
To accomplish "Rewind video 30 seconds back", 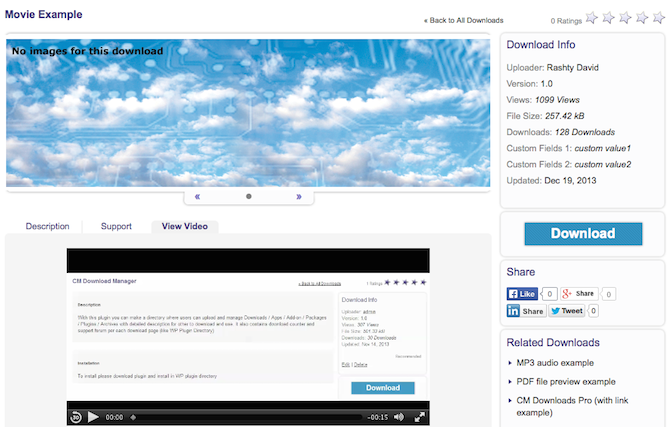I will point(76,417).
